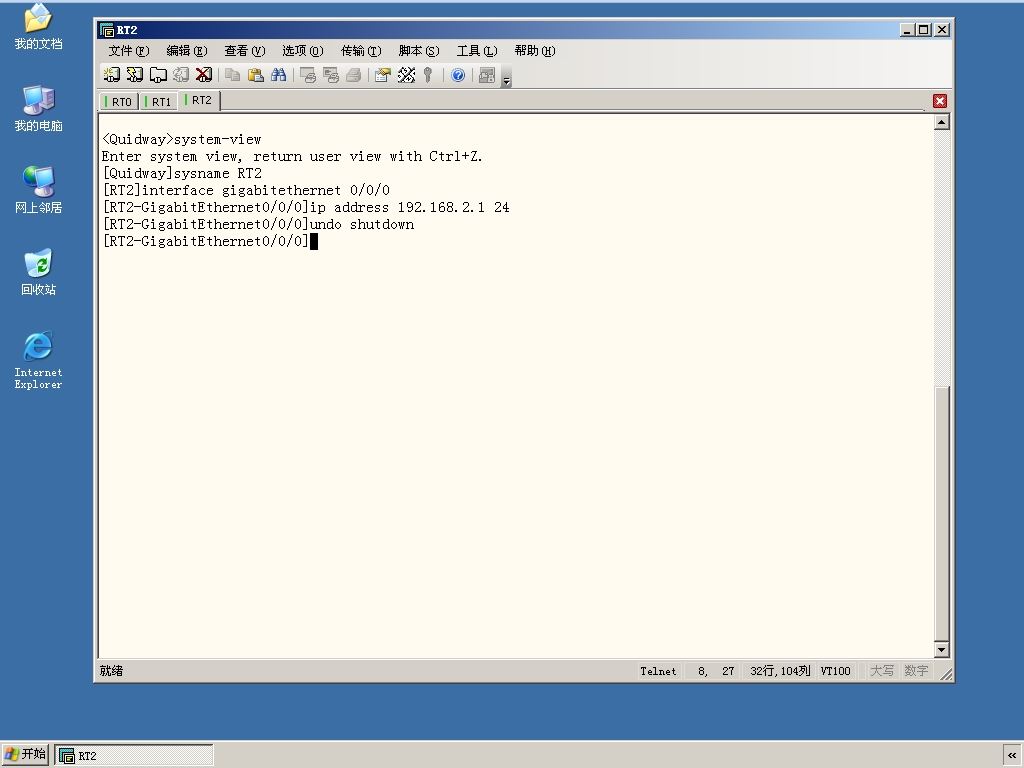Click the Disconnect red X icon
This screenshot has height=768, width=1024.
204,75
